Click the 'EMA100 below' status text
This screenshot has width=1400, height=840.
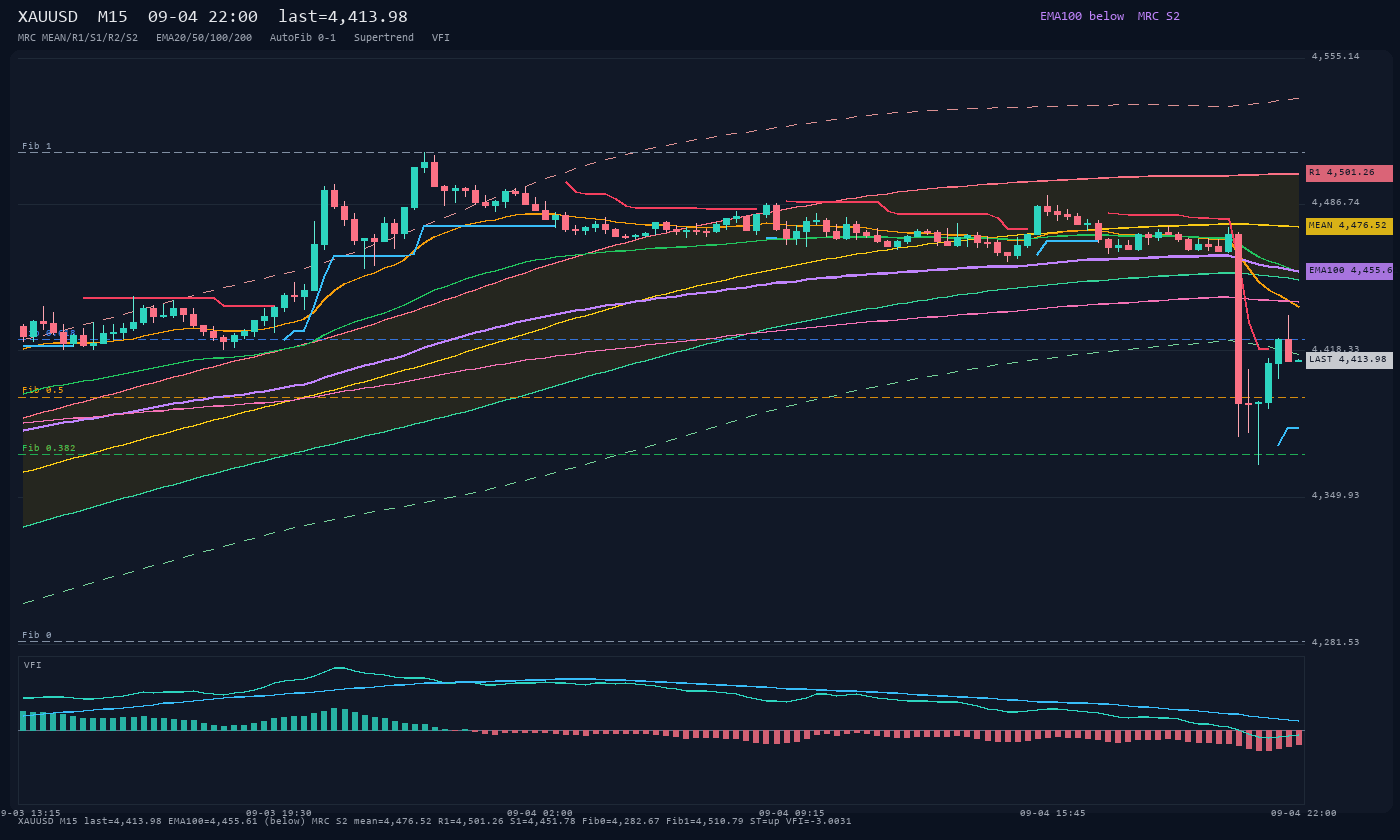coord(1082,16)
